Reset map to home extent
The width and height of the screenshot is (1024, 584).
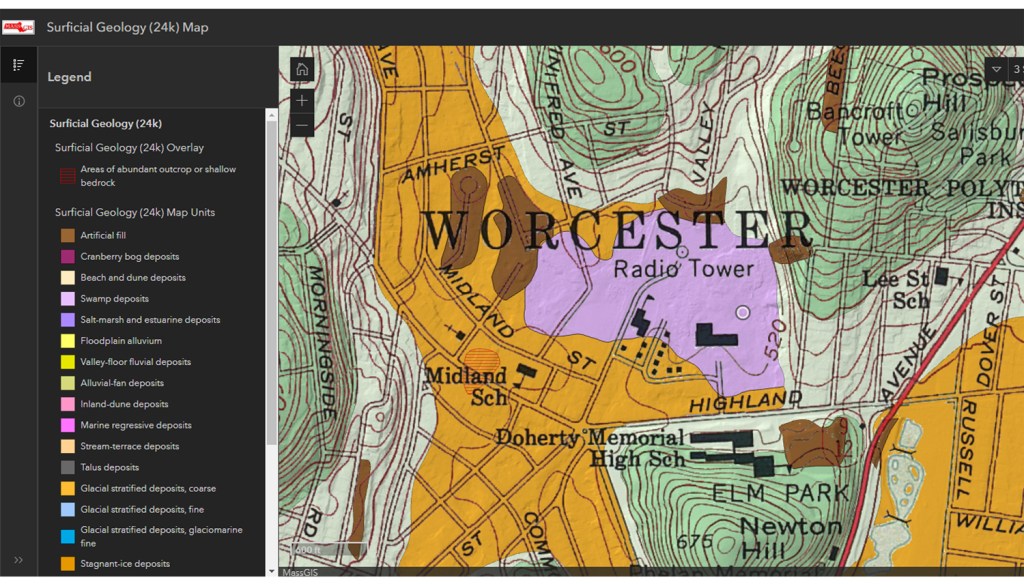pyautogui.click(x=302, y=69)
